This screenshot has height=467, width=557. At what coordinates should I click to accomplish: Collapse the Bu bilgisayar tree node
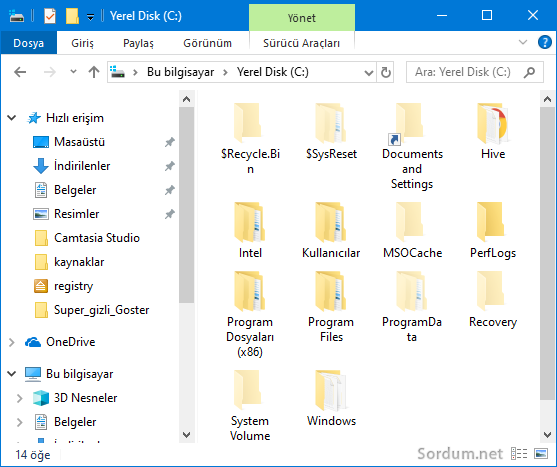(12, 374)
